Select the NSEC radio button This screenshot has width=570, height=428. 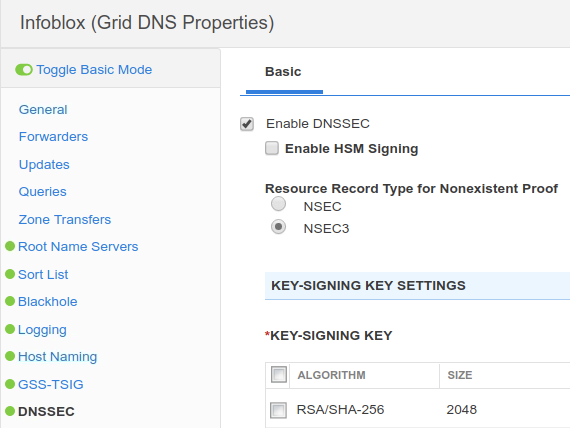[278, 204]
